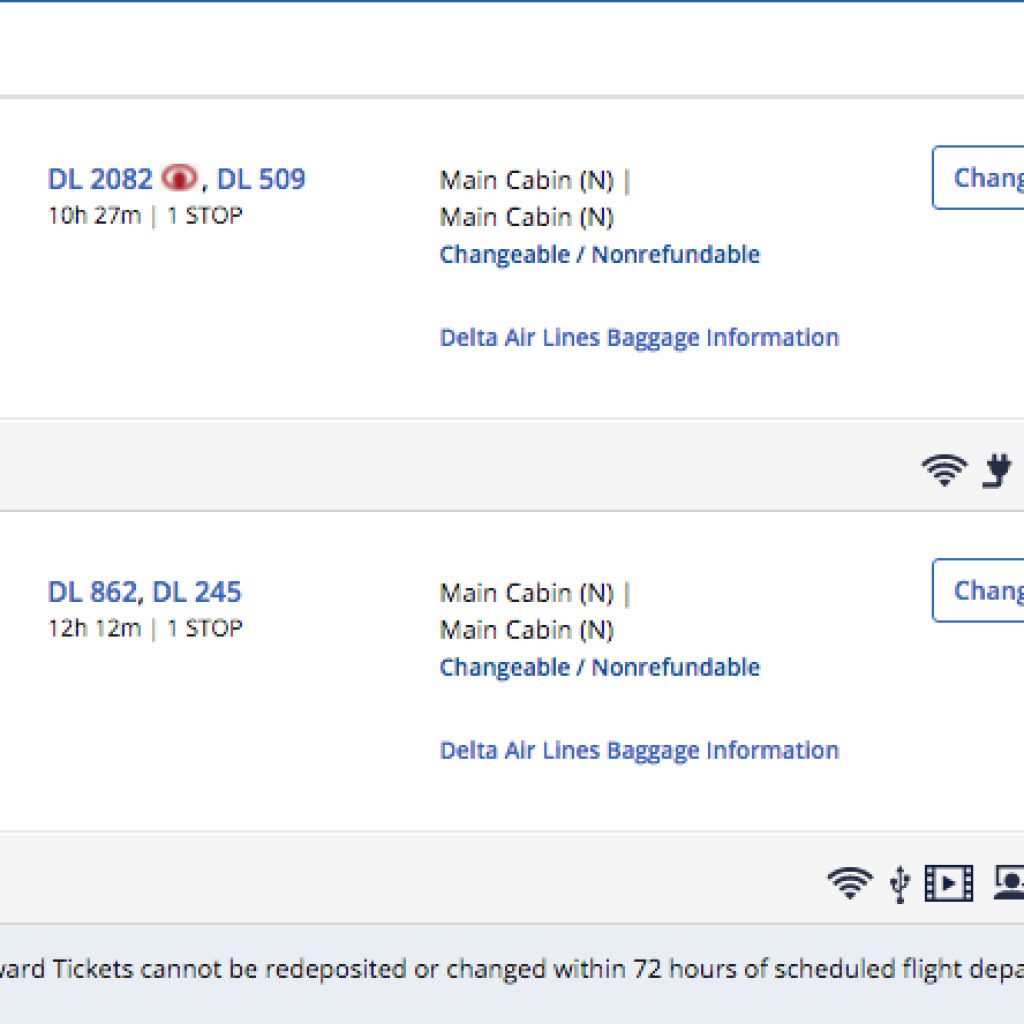Viewport: 1024px width, 1024px height.
Task: Open first Changeable / Nonrefundable fare rules link
Action: [600, 254]
